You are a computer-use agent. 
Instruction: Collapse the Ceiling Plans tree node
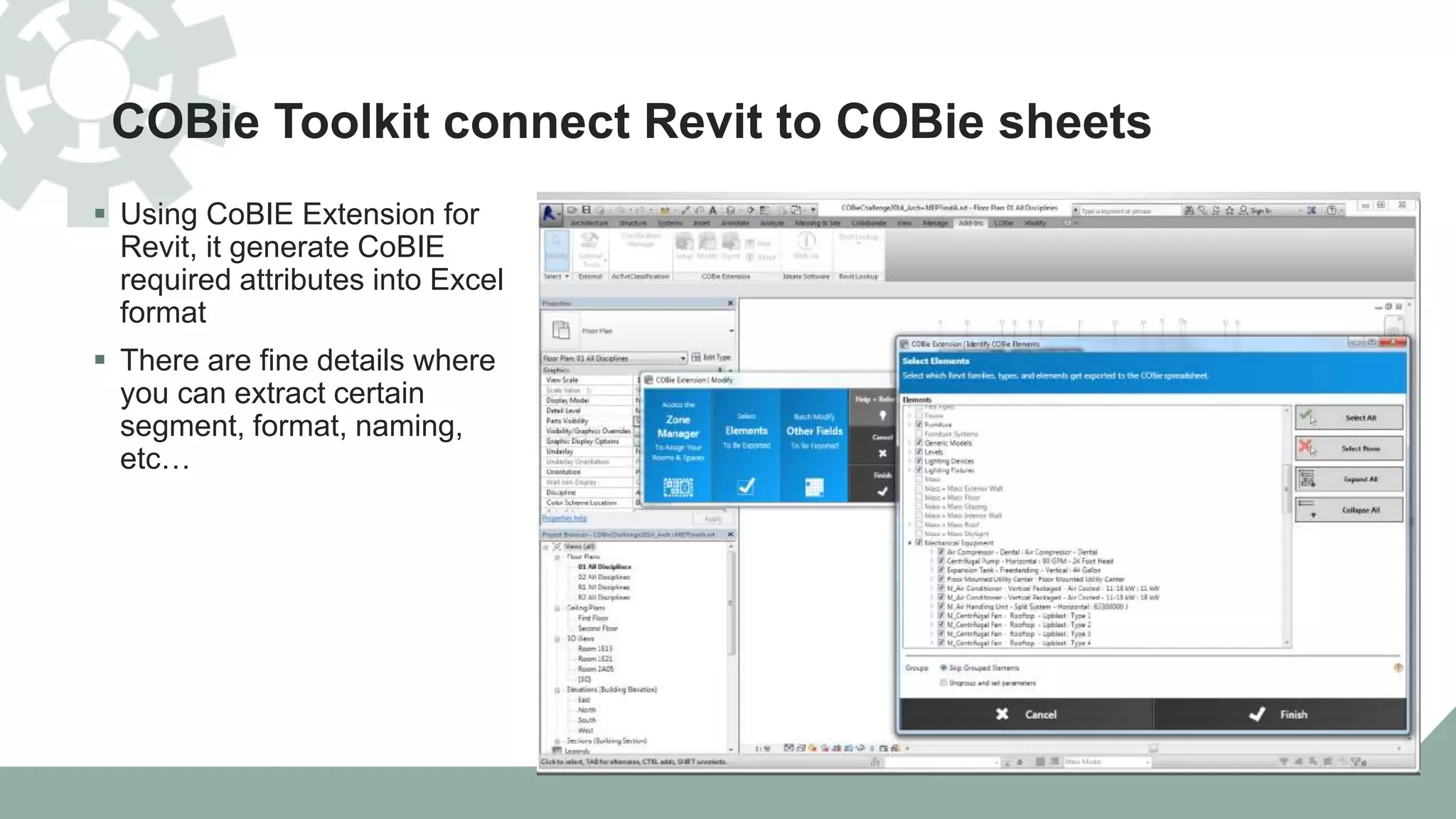click(557, 609)
